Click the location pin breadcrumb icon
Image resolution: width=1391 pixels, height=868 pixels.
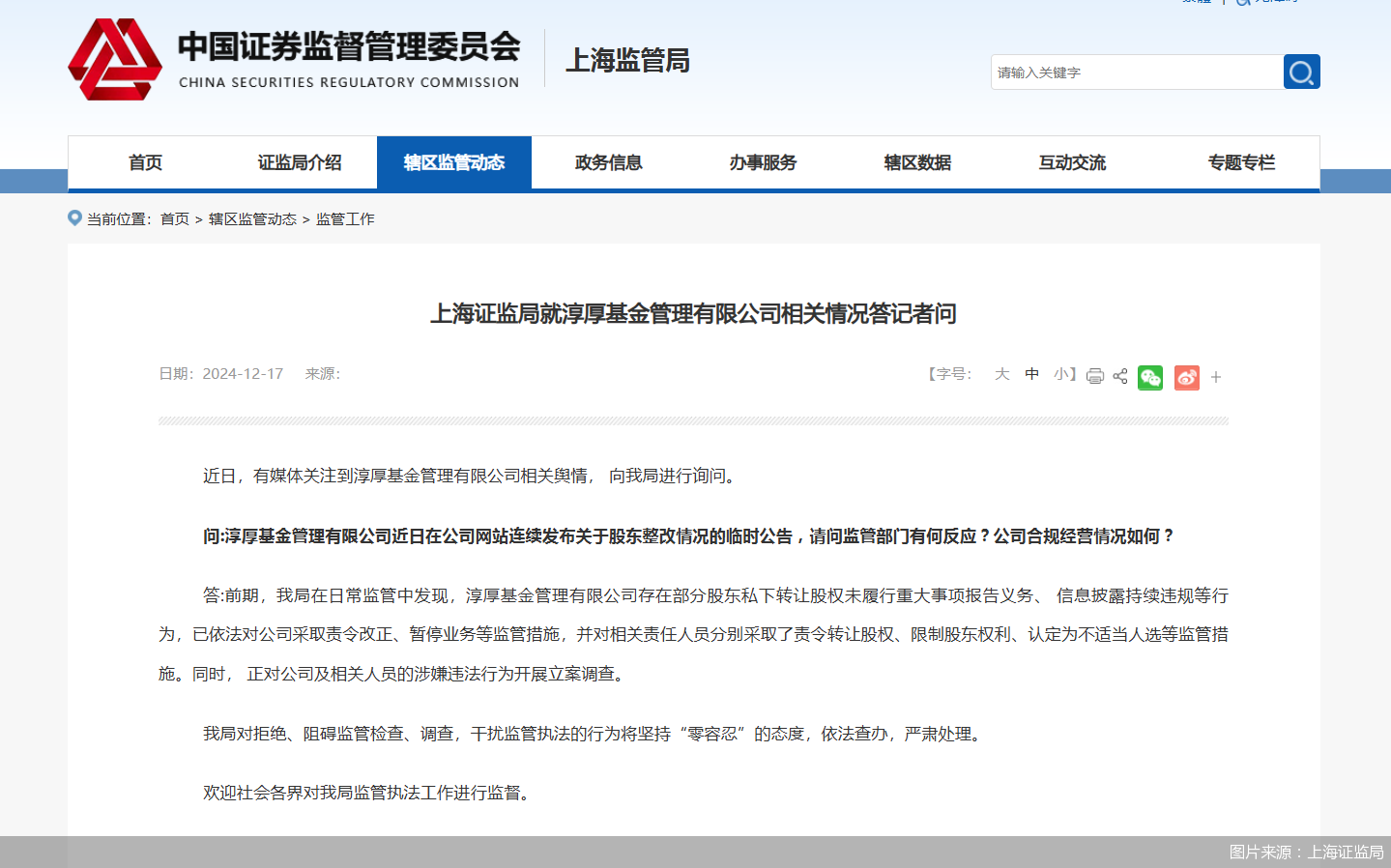tap(74, 218)
